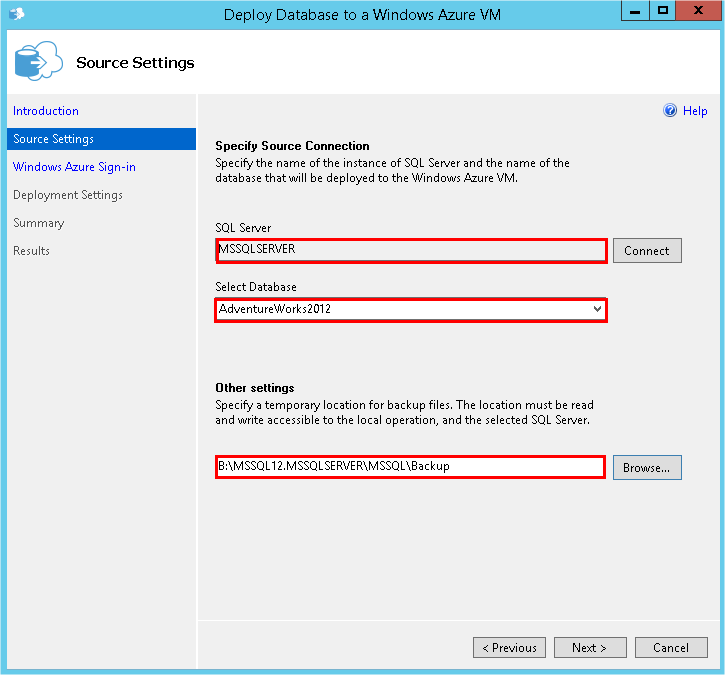Select Results in the sidebar
This screenshot has height=675, width=725.
tap(31, 251)
